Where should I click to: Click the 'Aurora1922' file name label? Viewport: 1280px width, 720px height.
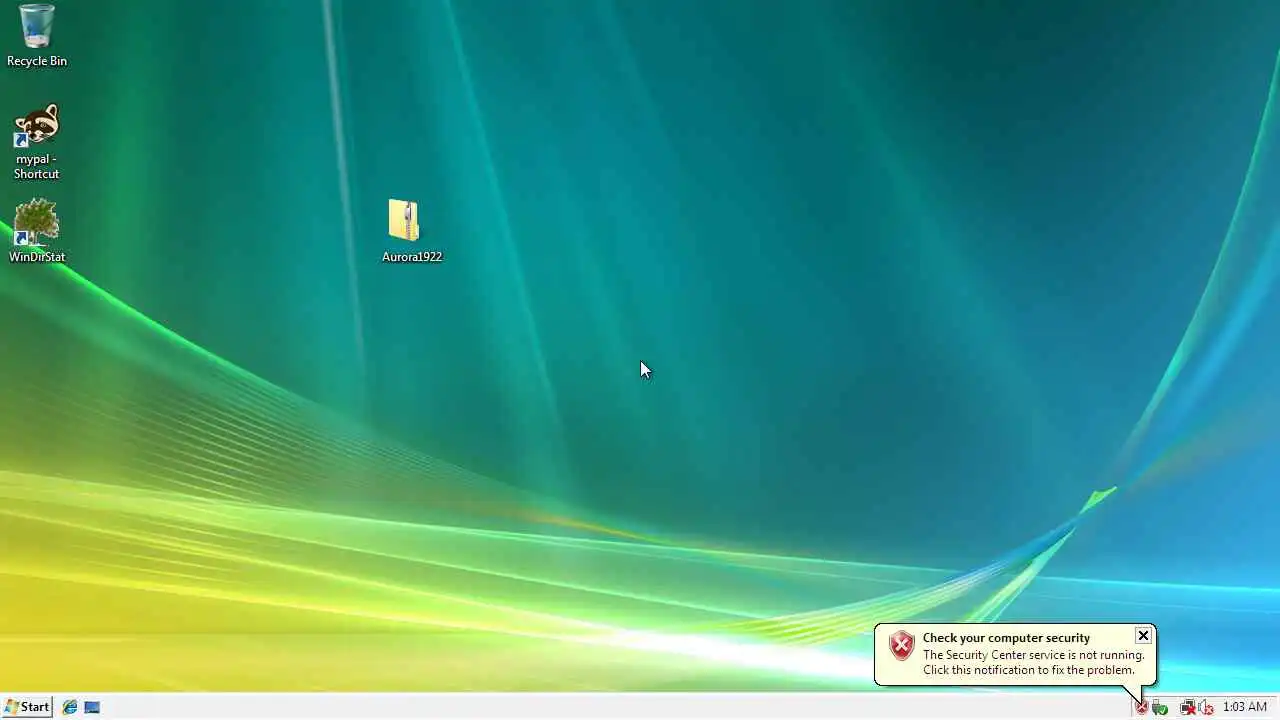tap(412, 257)
